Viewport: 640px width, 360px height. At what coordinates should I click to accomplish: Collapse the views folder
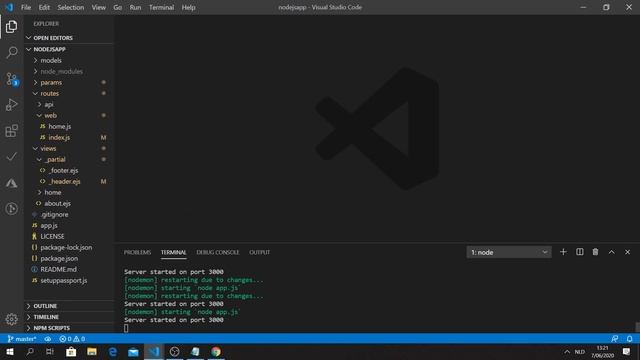coord(69,149)
